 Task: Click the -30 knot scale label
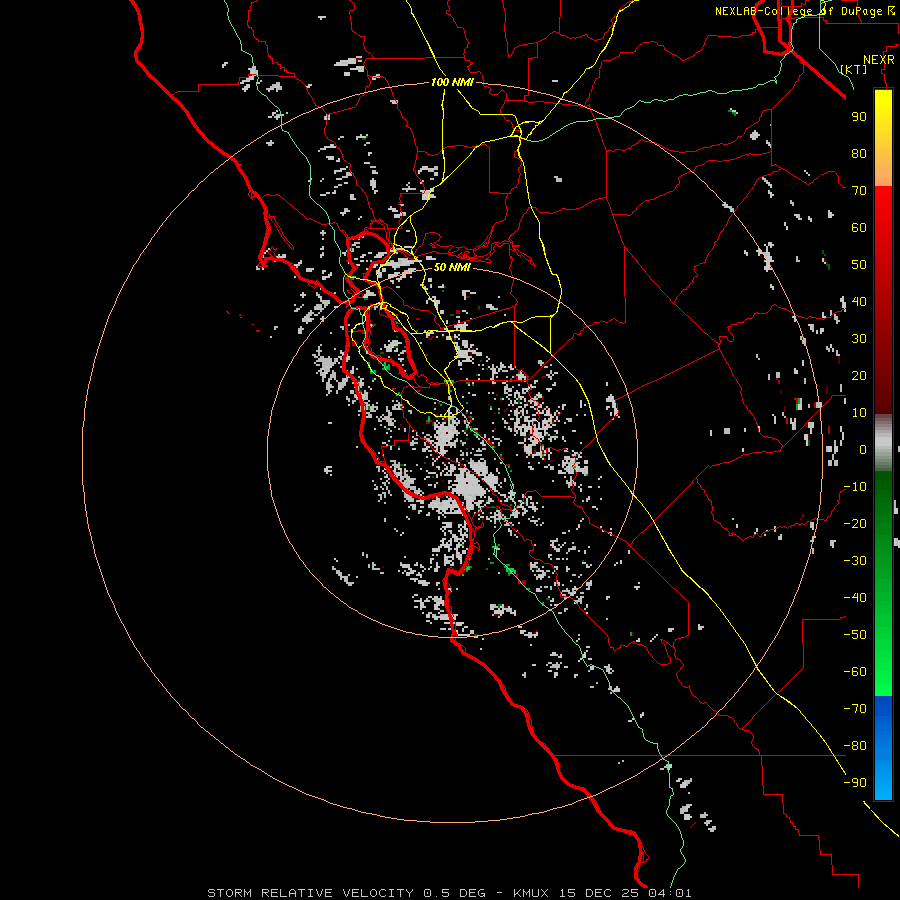tap(855, 561)
